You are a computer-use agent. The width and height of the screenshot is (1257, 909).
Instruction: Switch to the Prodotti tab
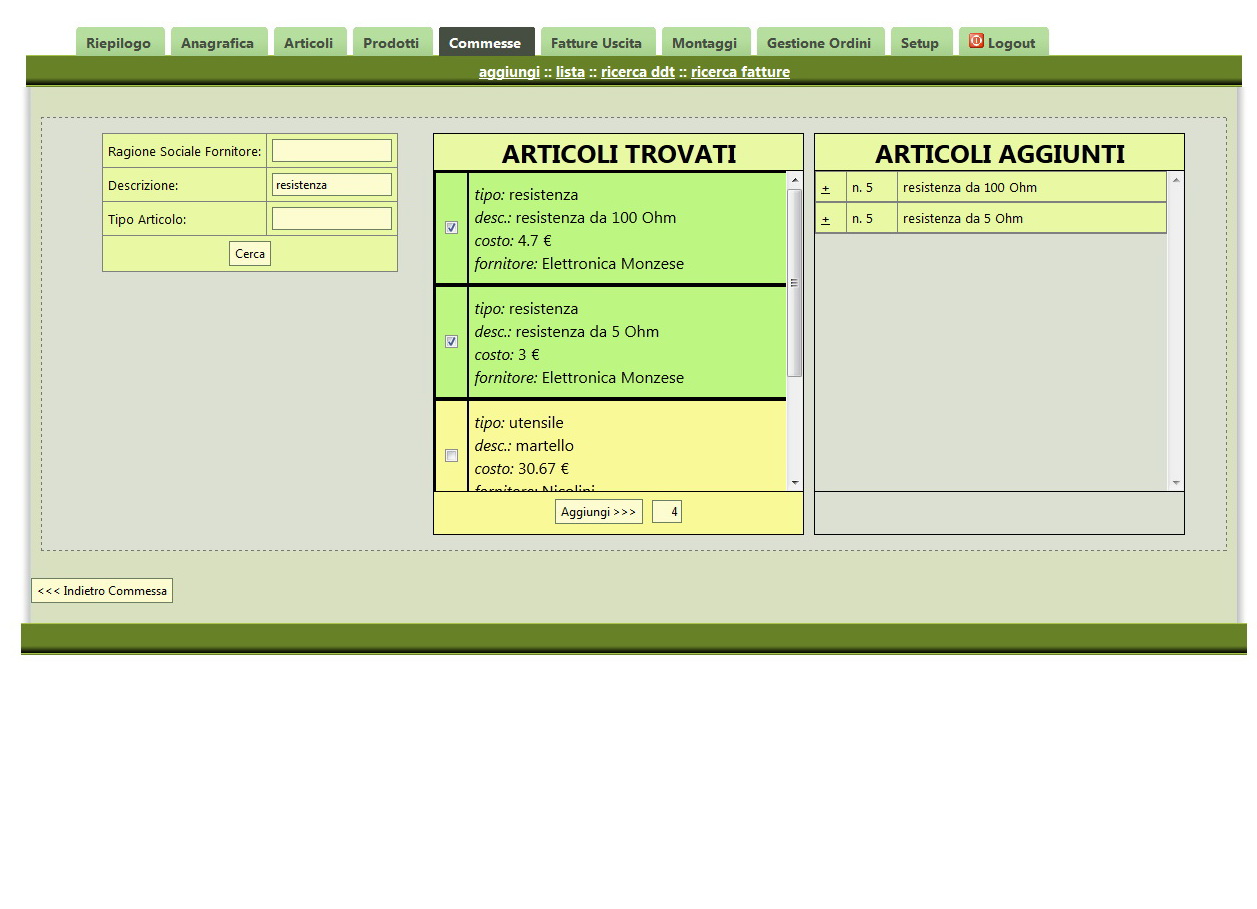392,42
